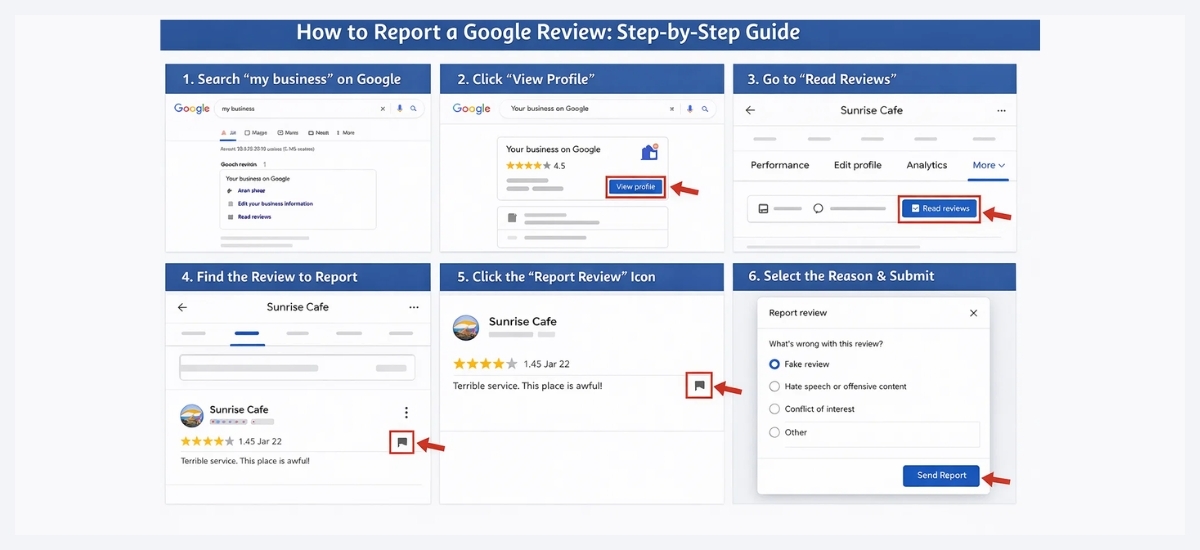The image size is (1200, 550).
Task: Click back arrow in step 3 Sunrise Cafe header
Action: pos(750,110)
